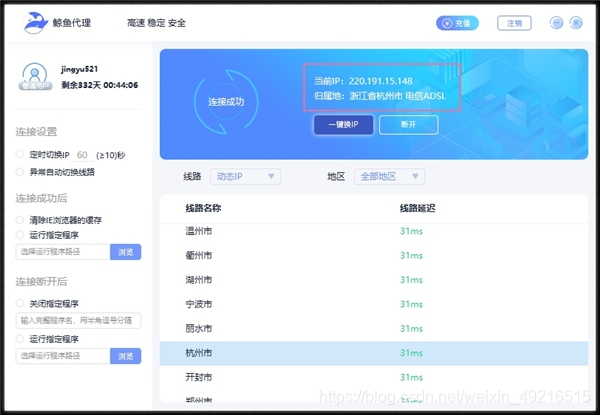Click the username jingyu521
The height and width of the screenshot is (415, 600).
point(79,69)
